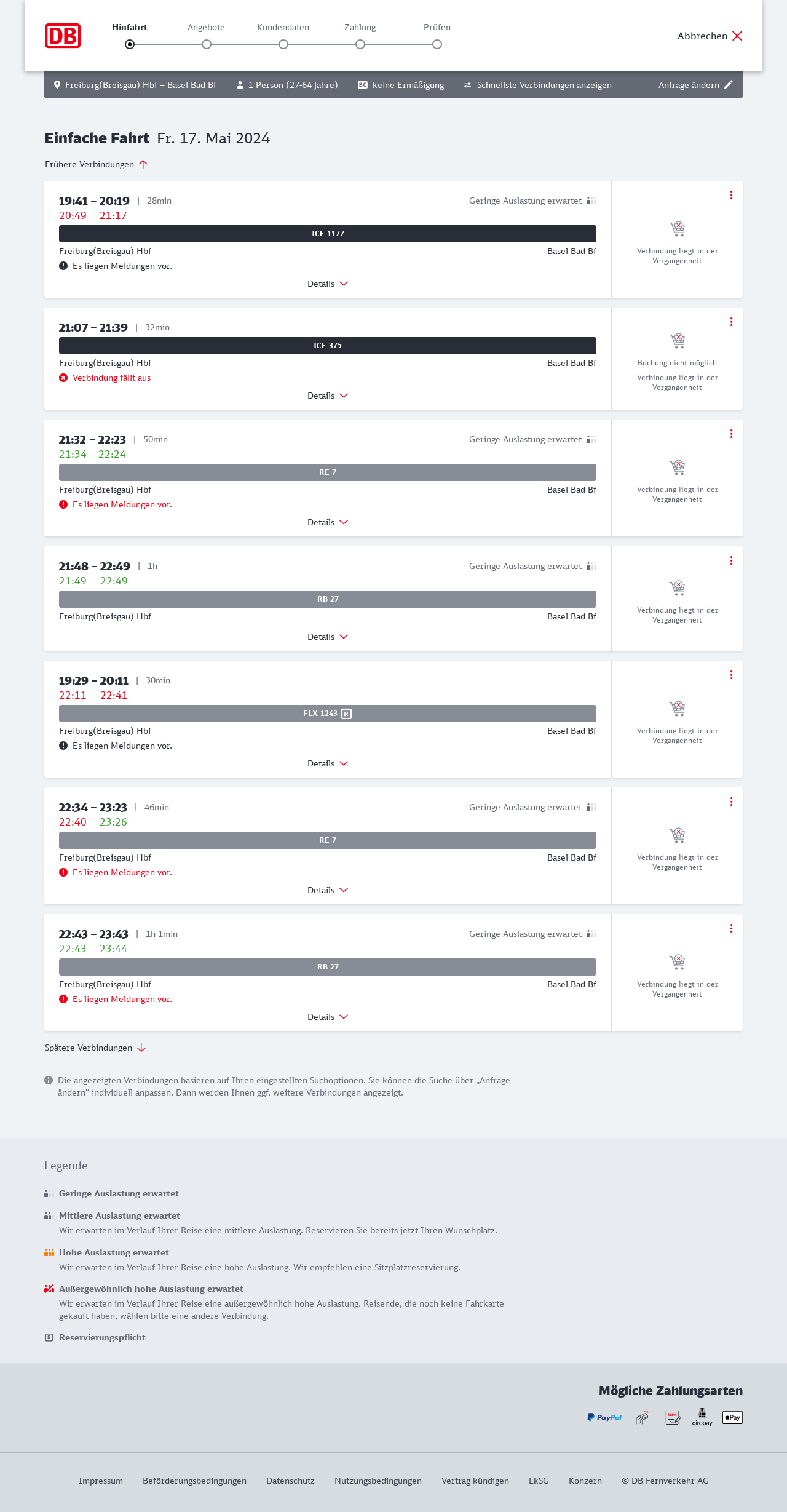This screenshot has height=1512, width=787.
Task: Click the red X next to Abbrechen
Action: tap(737, 36)
